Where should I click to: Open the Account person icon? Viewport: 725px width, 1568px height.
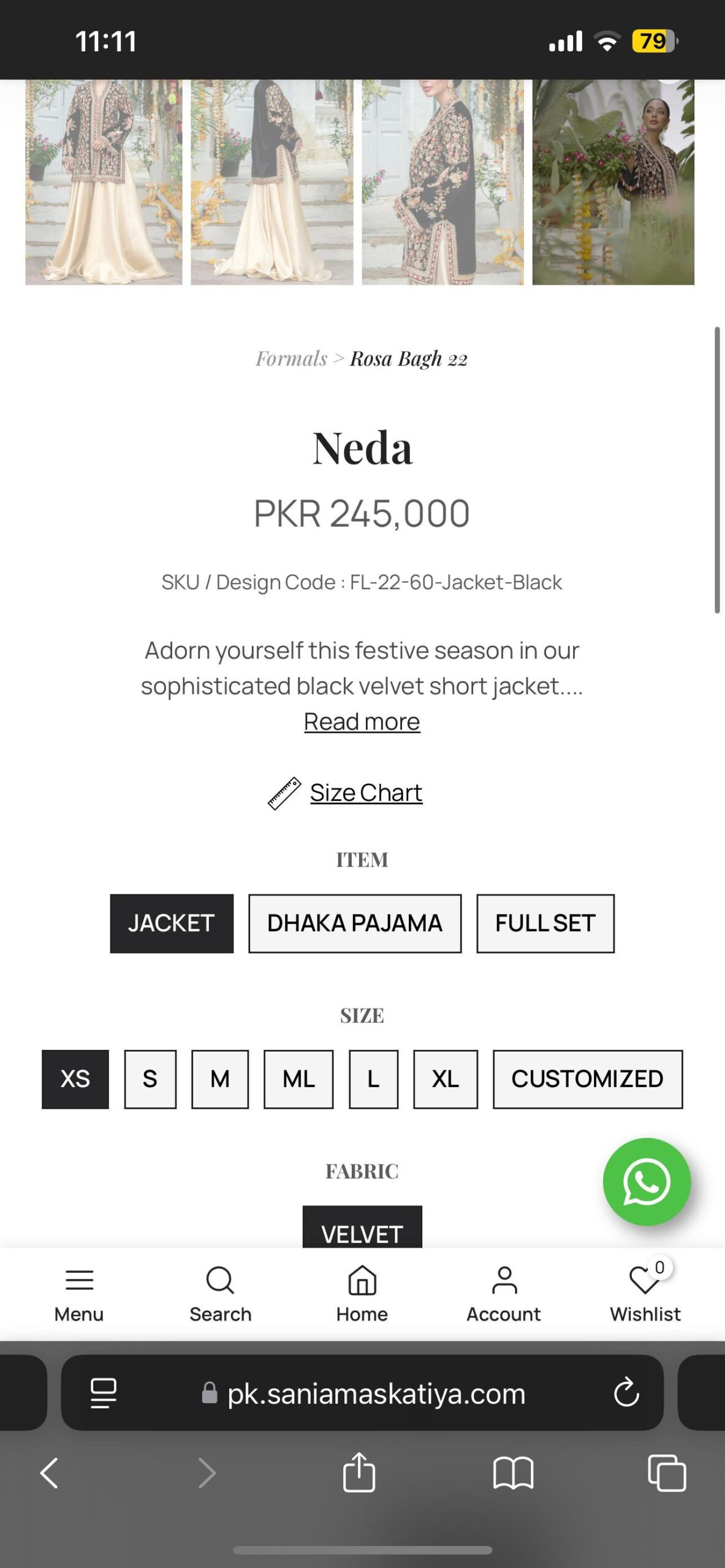[504, 1281]
